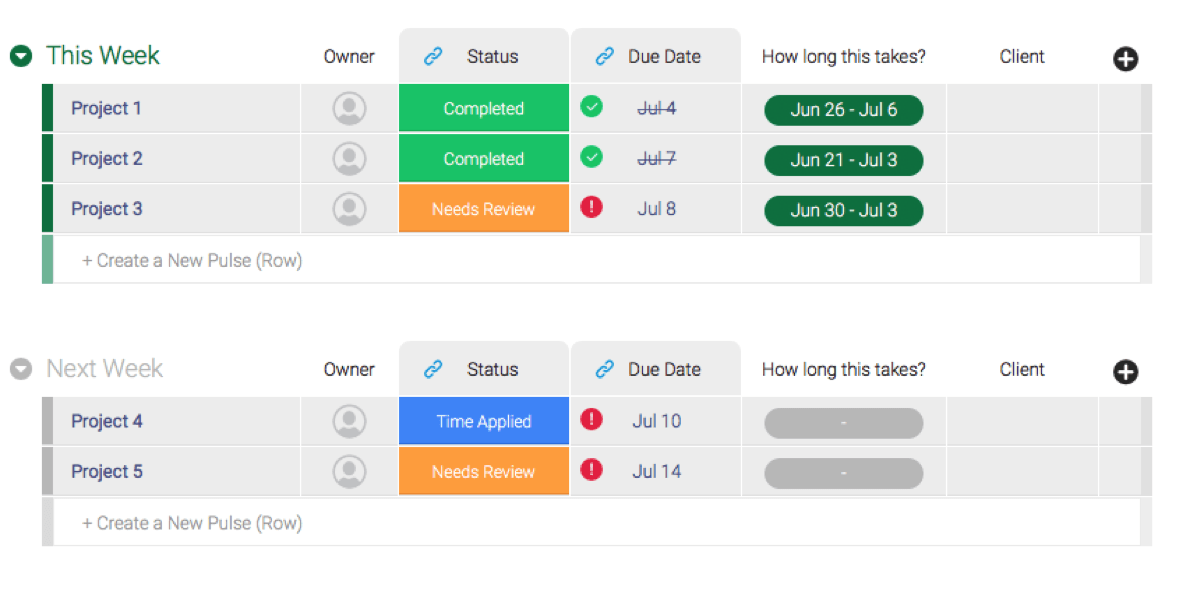Click red overdue alert on Project 4
Viewport: 1178px width, 594px height.
pos(591,419)
